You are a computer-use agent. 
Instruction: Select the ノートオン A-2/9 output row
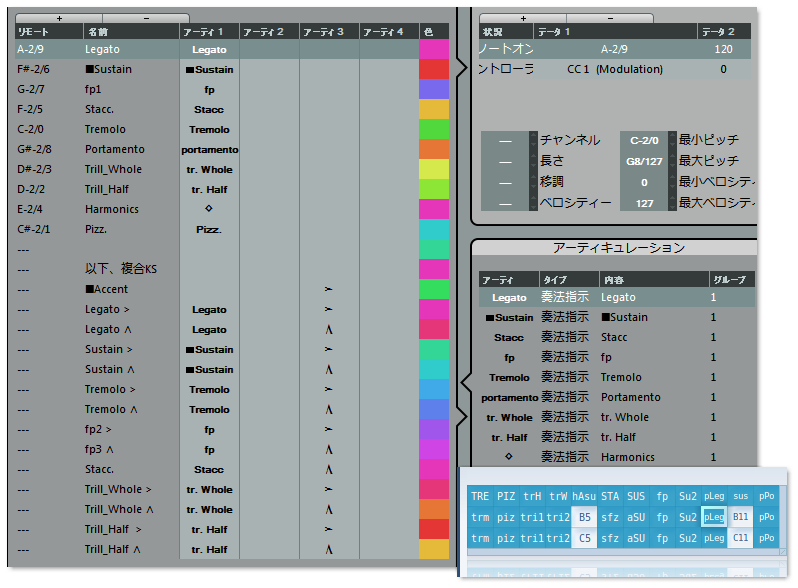tap(615, 49)
